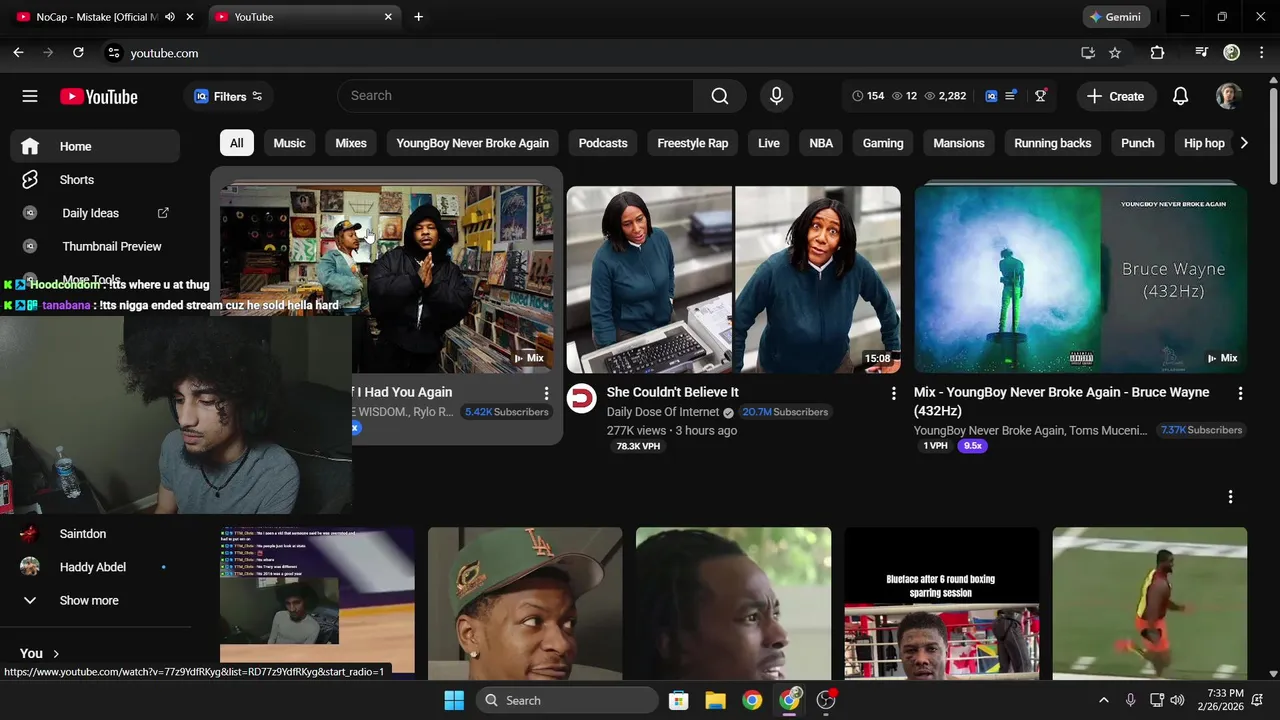
Task: Select the Hip hop chip
Action: [1204, 143]
